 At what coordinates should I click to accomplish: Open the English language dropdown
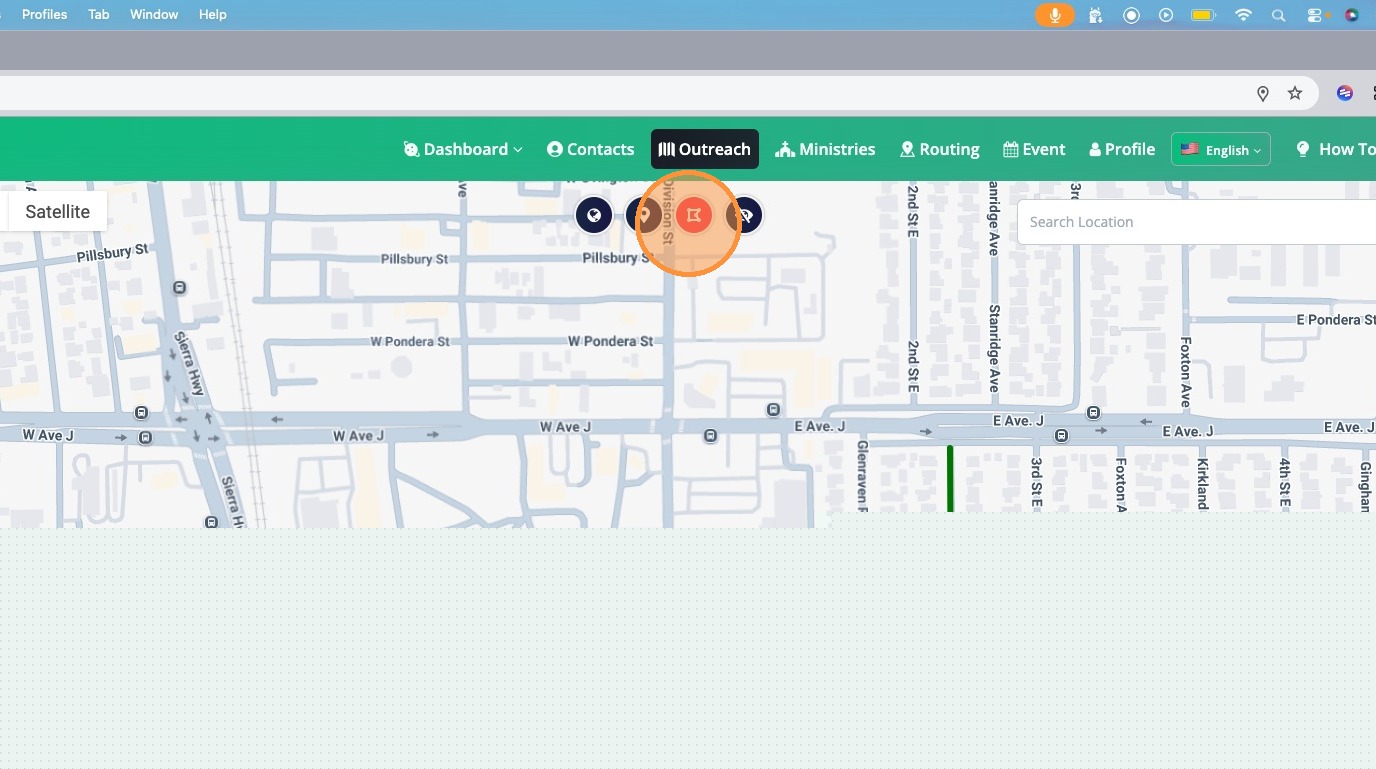pyautogui.click(x=1221, y=149)
